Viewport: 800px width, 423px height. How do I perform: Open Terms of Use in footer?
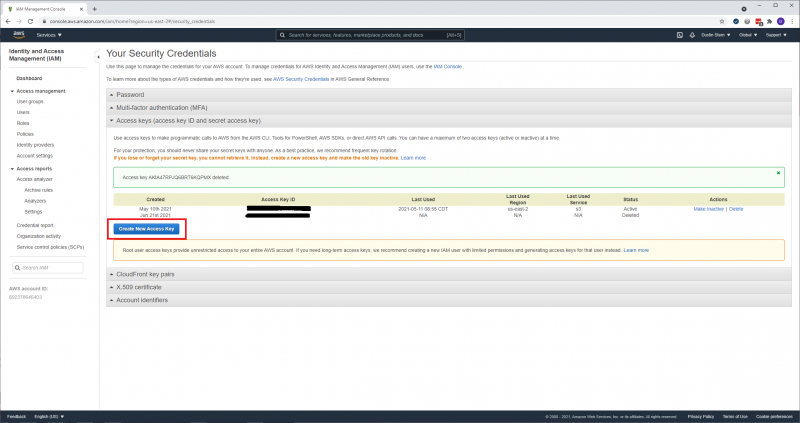pyautogui.click(x=735, y=416)
